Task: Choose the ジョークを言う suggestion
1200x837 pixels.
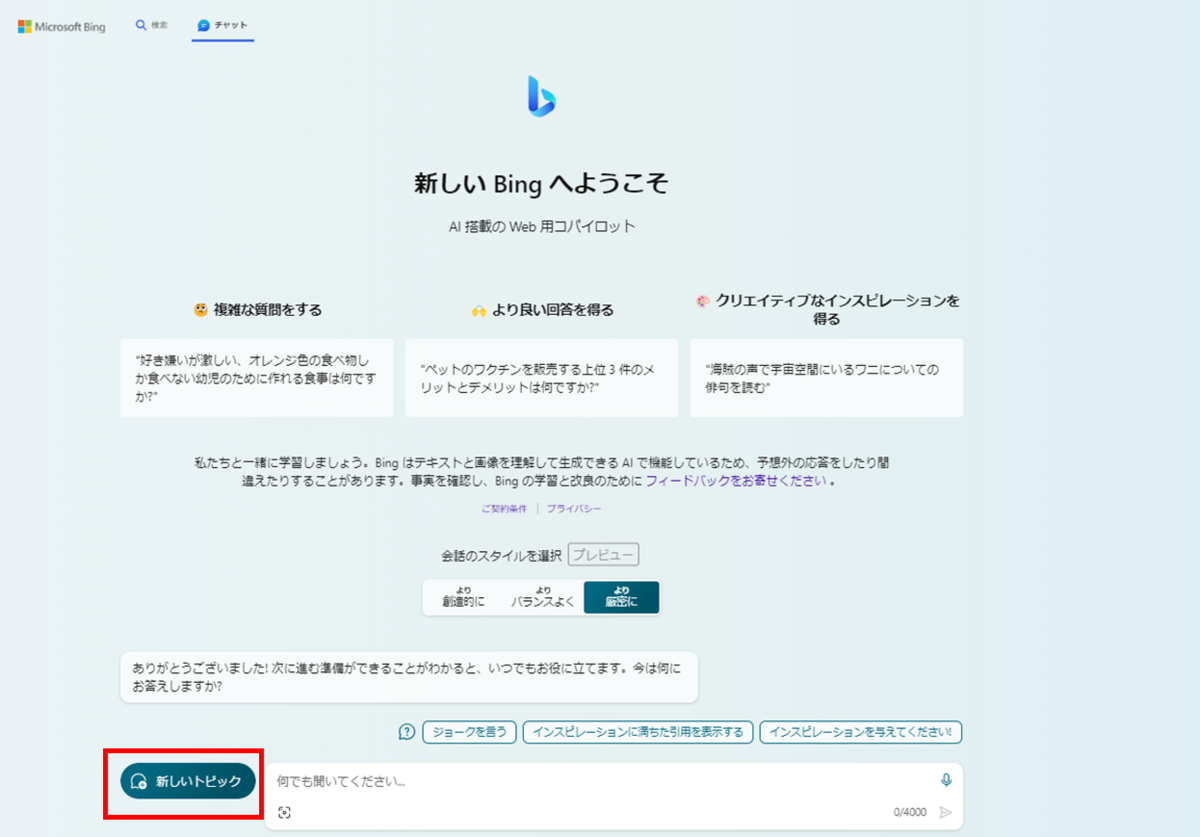Action: pyautogui.click(x=470, y=732)
